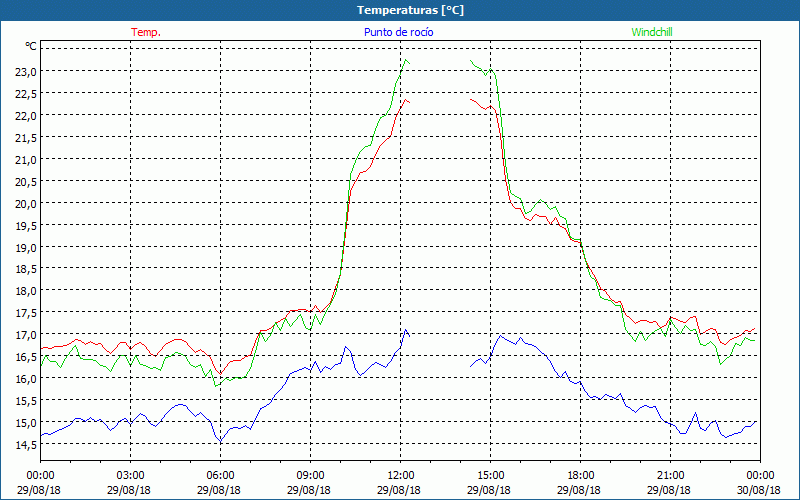This screenshot has height=500, width=800.
Task: Click the 09:00 time axis label
Action: click(x=310, y=476)
